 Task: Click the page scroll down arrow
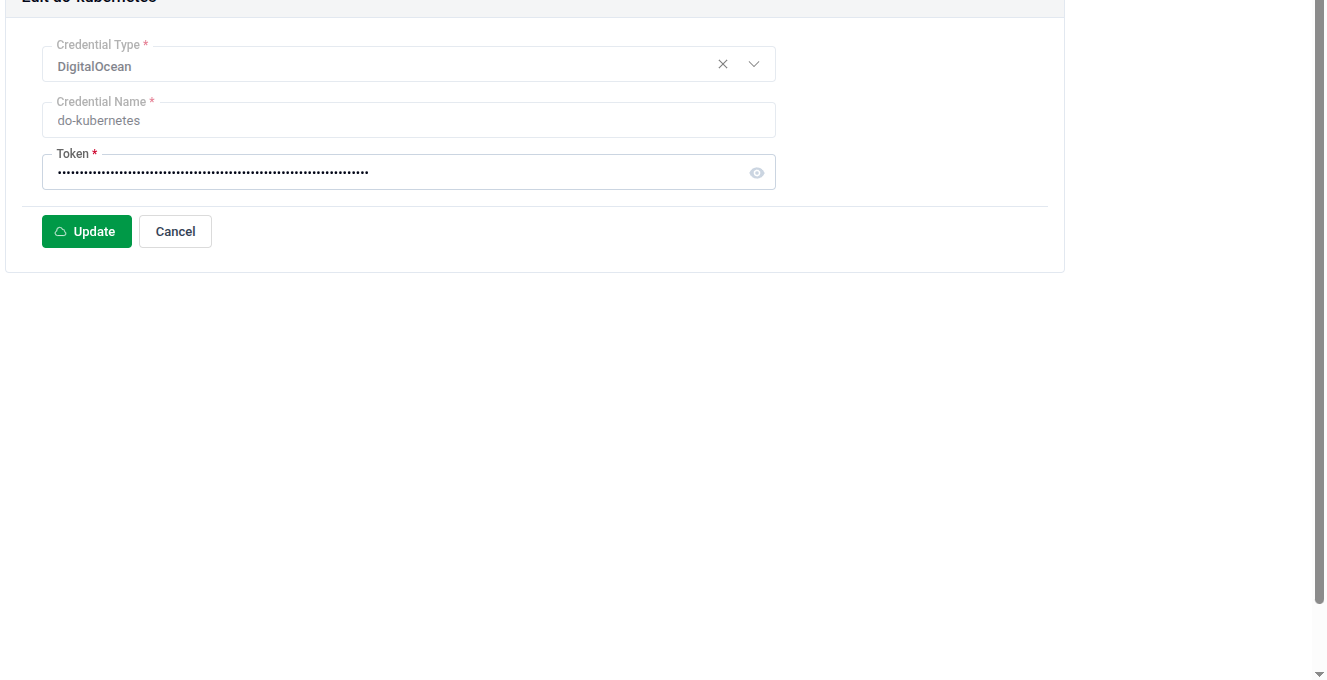(x=1319, y=674)
